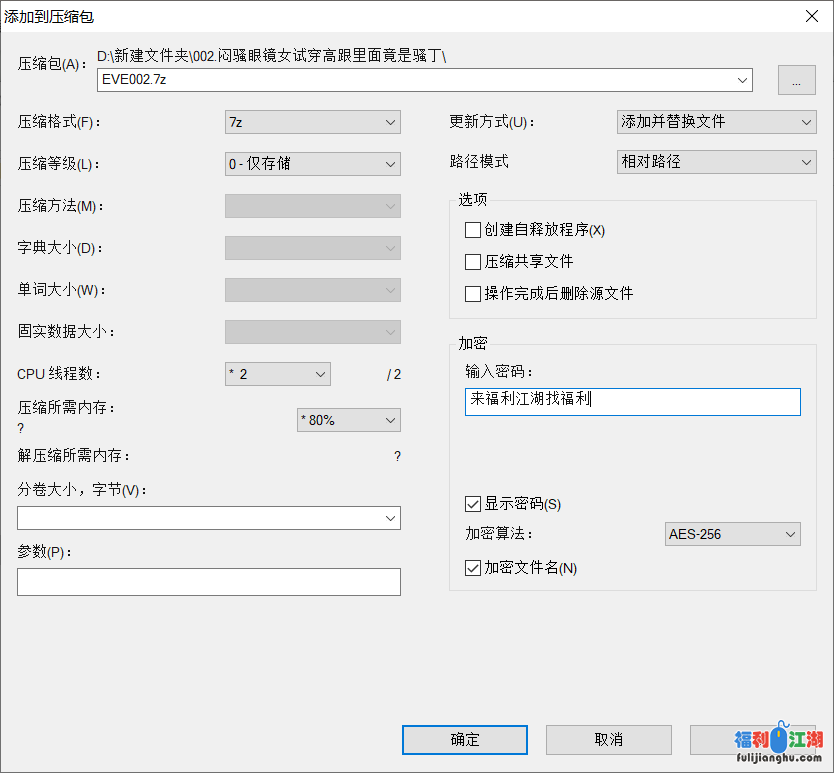The image size is (834, 773).
Task: Click the browse "..." button for archive path
Action: [796, 81]
